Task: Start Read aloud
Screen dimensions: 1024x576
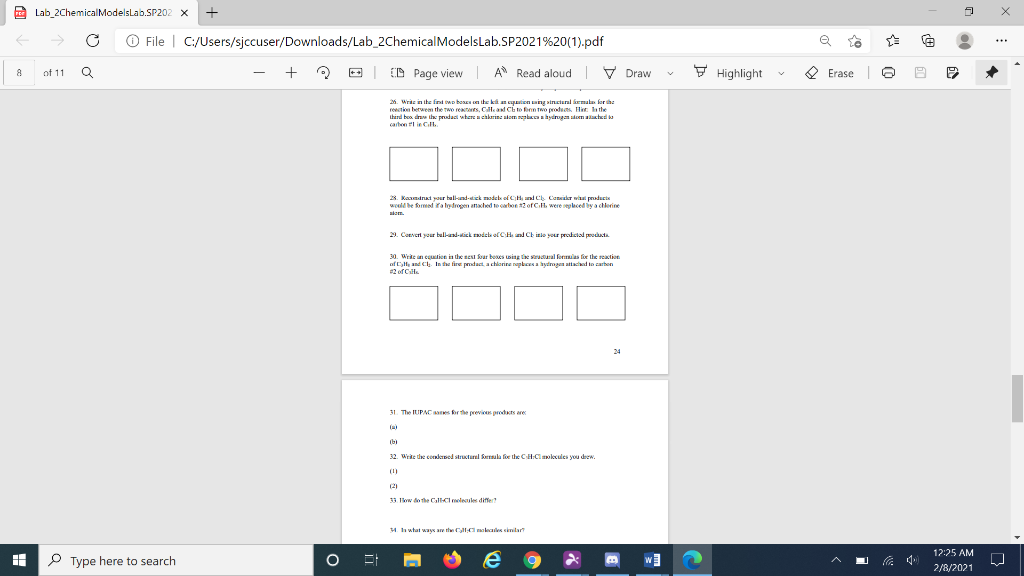Action: pyautogui.click(x=532, y=72)
